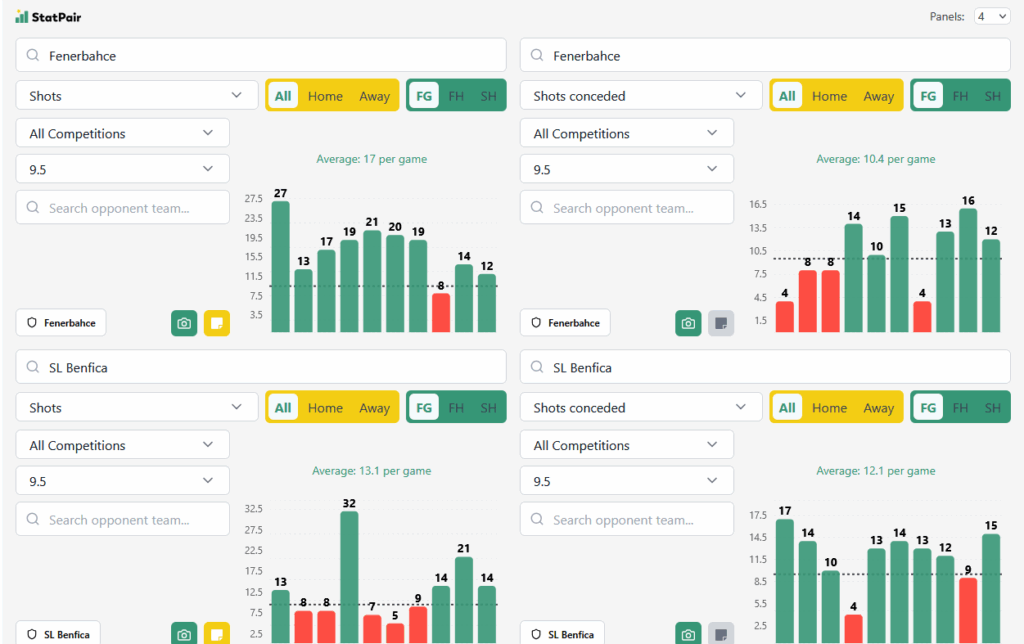This screenshot has height=644, width=1024.
Task: Select All filter in Fenerbahce Shots panel
Action: pyautogui.click(x=283, y=96)
